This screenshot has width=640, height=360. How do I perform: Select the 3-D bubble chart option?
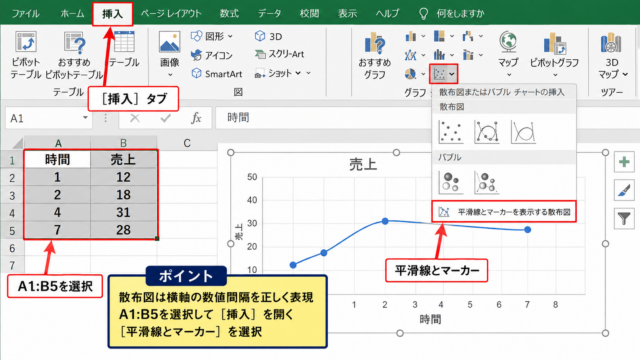[487, 182]
